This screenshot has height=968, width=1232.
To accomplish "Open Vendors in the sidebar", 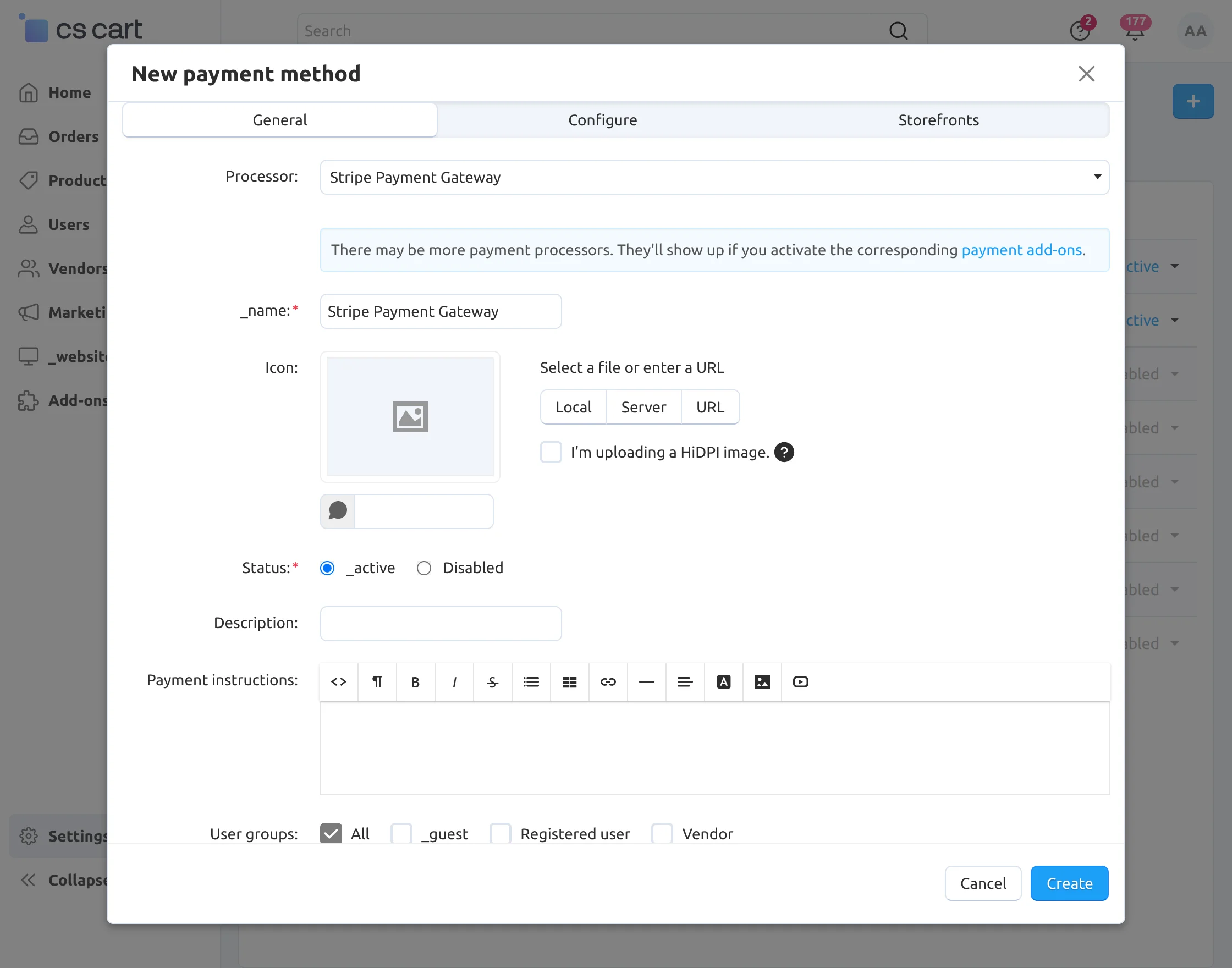I will coord(62,268).
